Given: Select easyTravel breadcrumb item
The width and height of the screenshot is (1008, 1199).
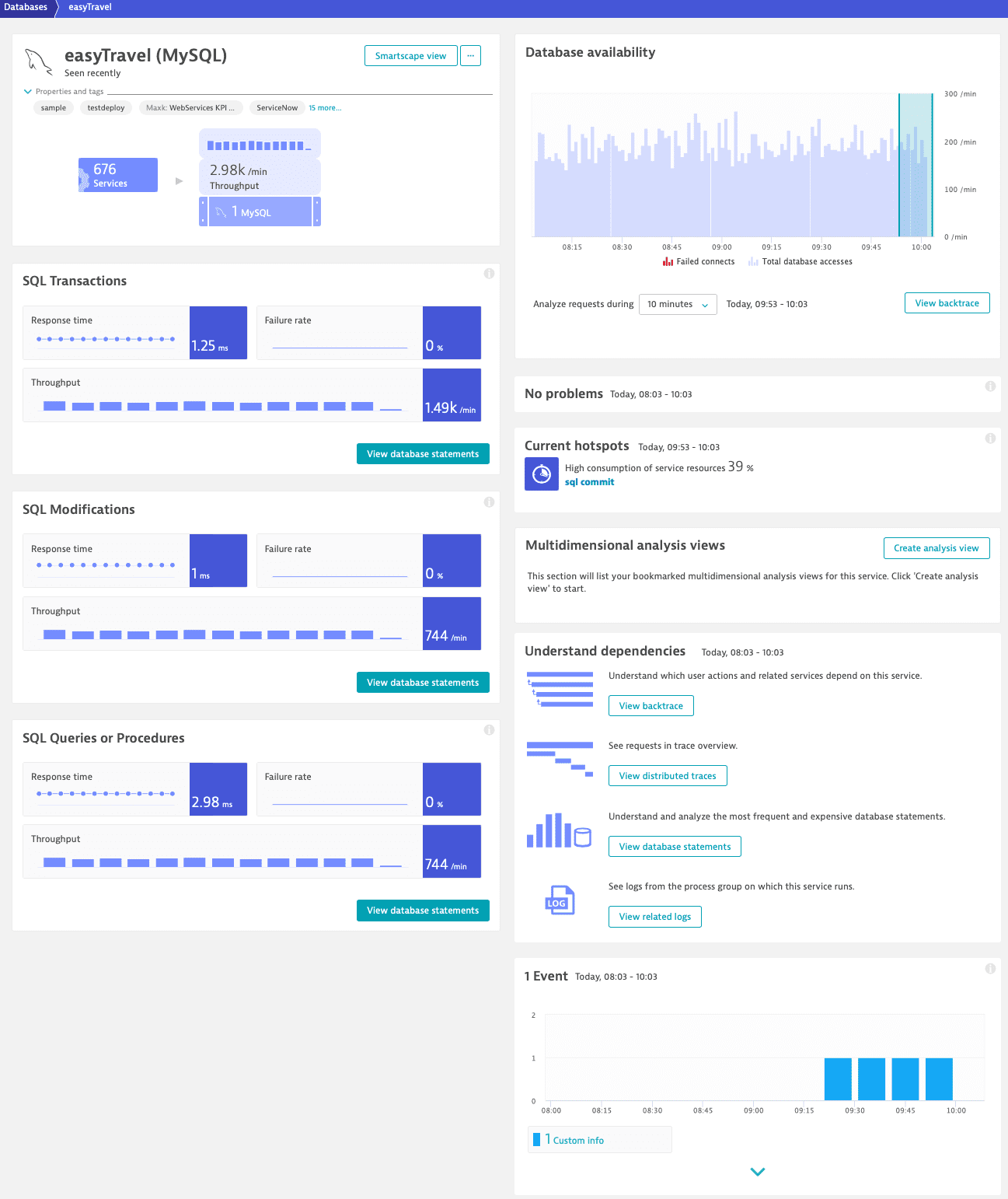Looking at the screenshot, I should coord(90,8).
